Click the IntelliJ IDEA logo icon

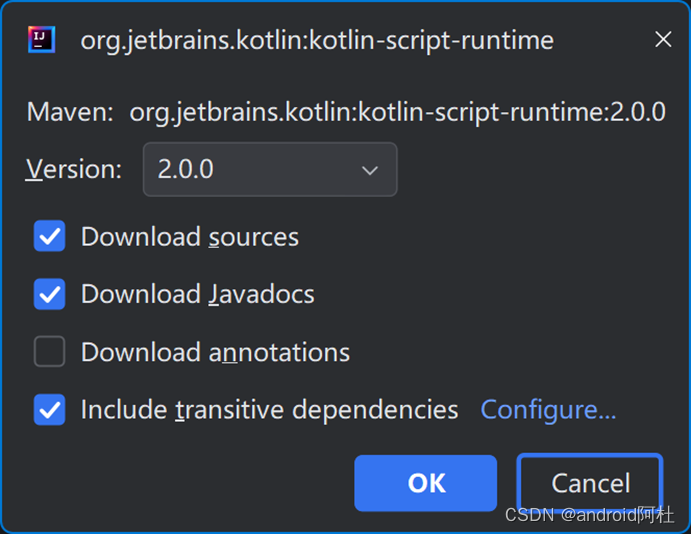42,40
